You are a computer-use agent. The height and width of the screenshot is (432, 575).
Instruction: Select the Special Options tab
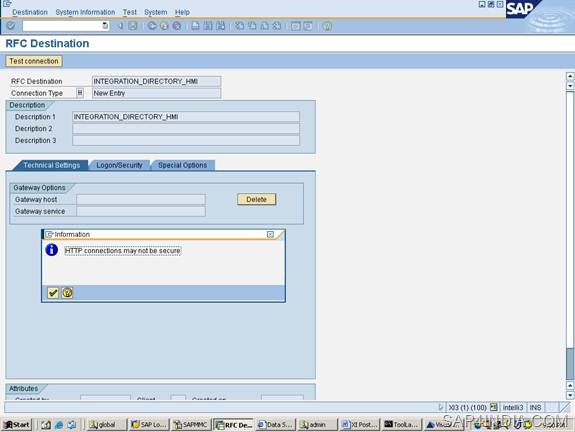tap(183, 165)
